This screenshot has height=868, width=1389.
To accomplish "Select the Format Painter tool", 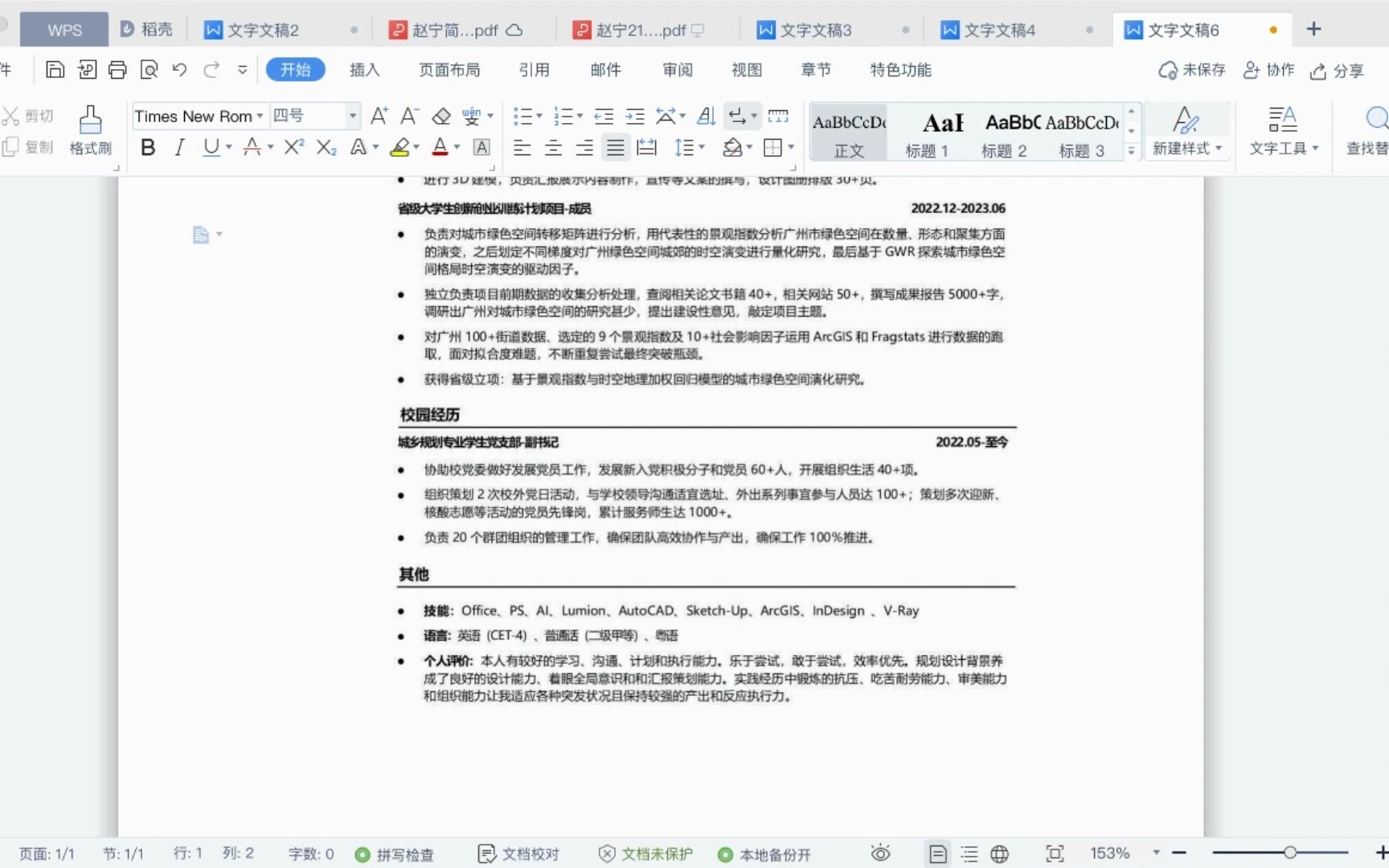I will pos(90,130).
